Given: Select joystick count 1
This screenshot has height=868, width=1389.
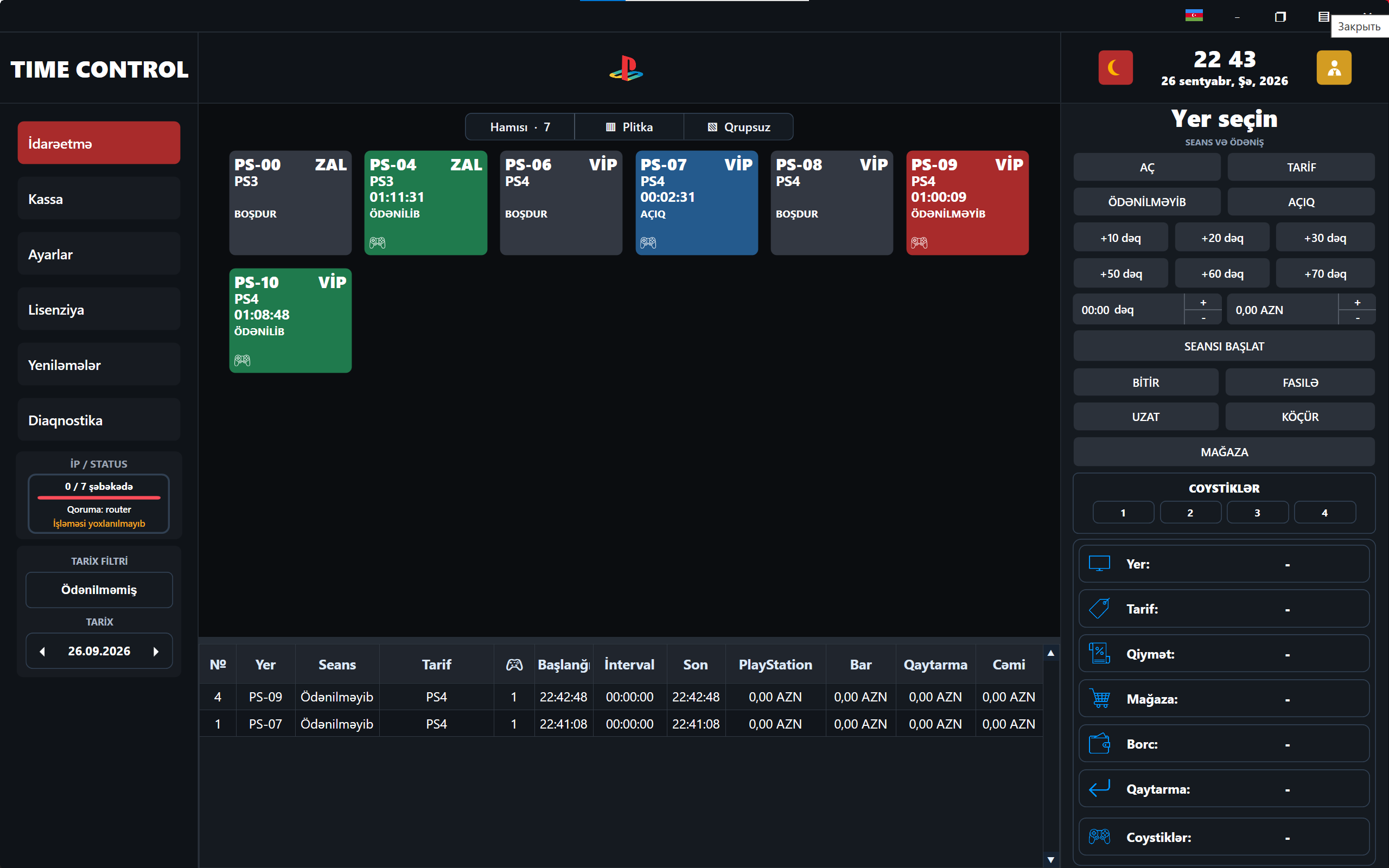Looking at the screenshot, I should coord(1123,513).
